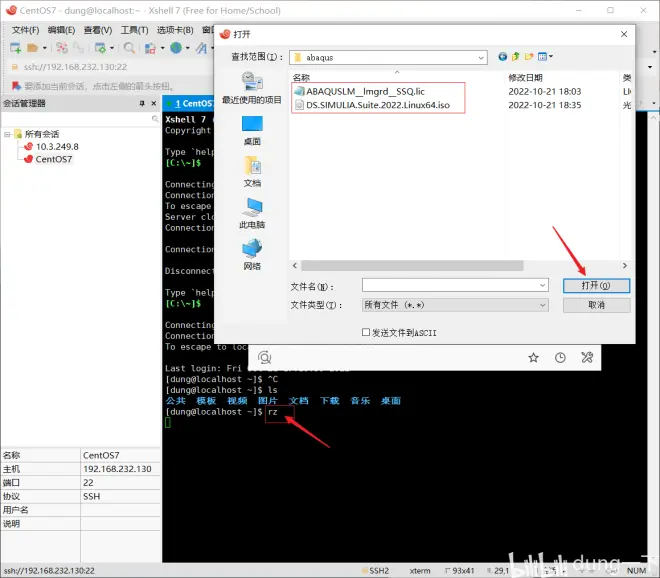Go to 桌面 in places bar
The width and height of the screenshot is (660, 578).
(252, 131)
